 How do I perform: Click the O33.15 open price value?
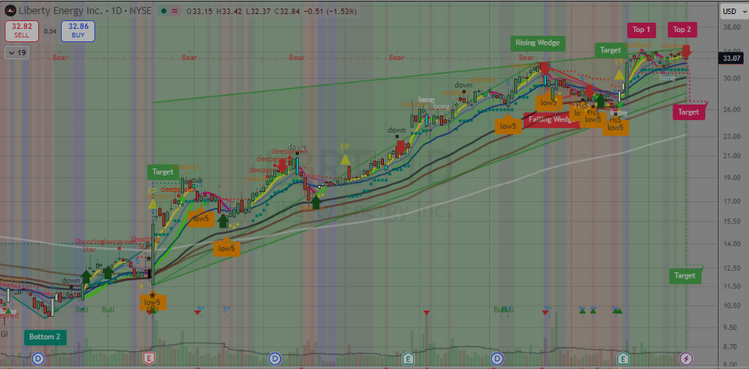pyautogui.click(x=201, y=11)
